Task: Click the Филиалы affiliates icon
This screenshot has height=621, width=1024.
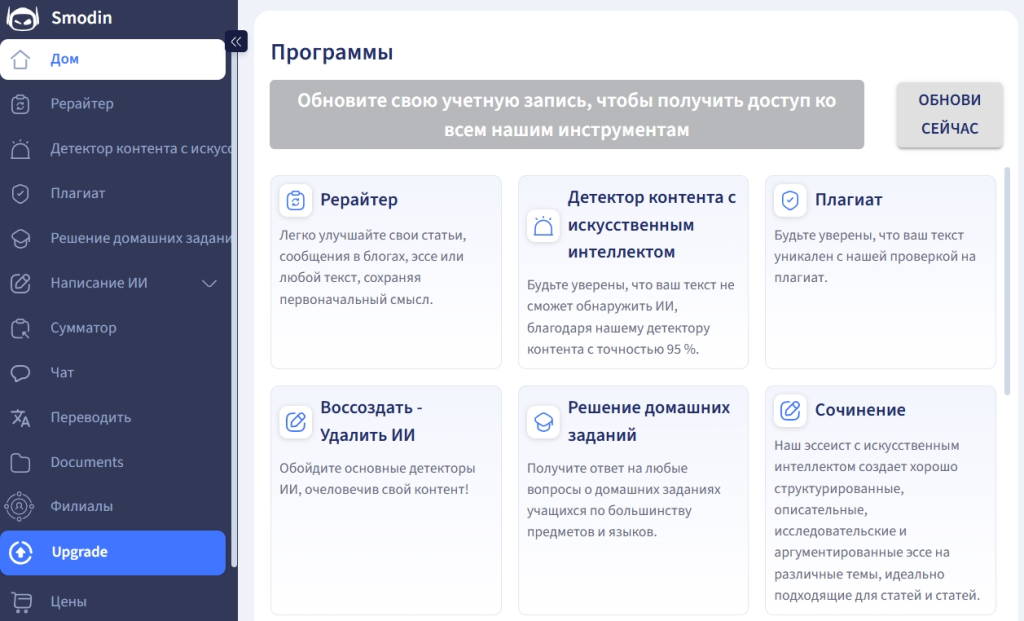Action: click(x=19, y=506)
